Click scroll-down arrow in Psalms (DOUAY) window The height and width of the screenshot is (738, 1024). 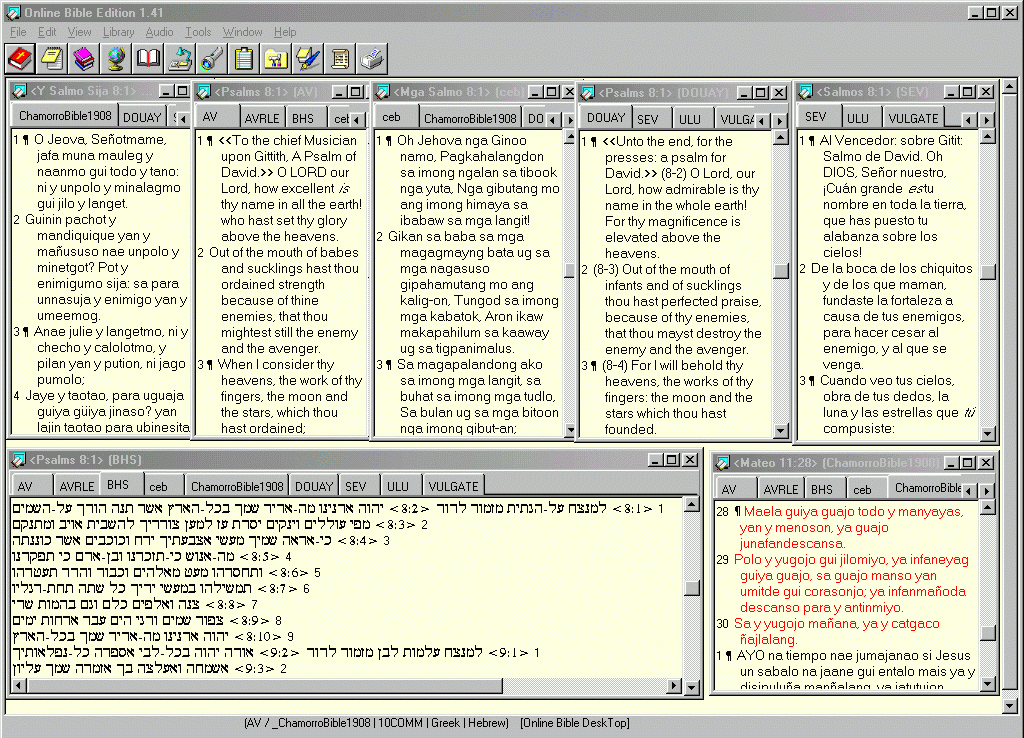(780, 430)
